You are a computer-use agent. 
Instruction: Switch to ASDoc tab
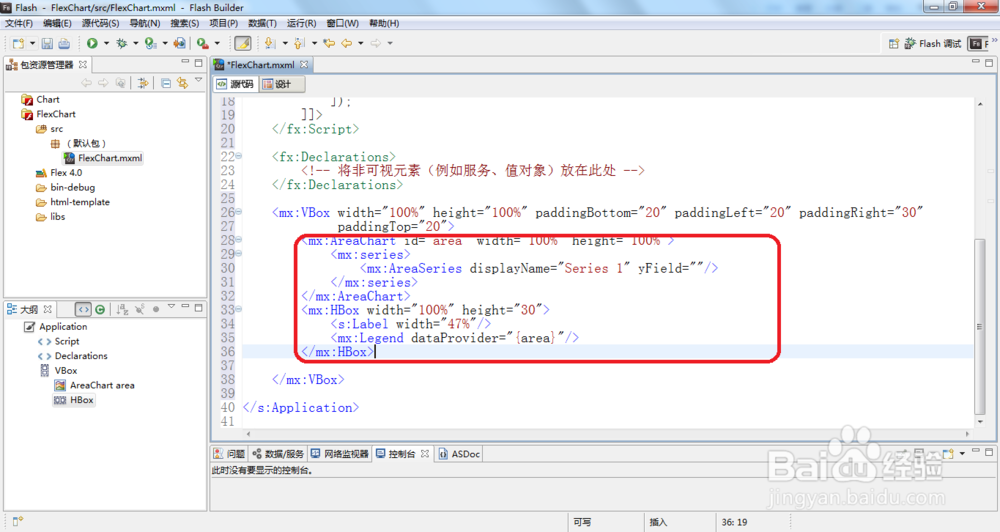[459, 454]
